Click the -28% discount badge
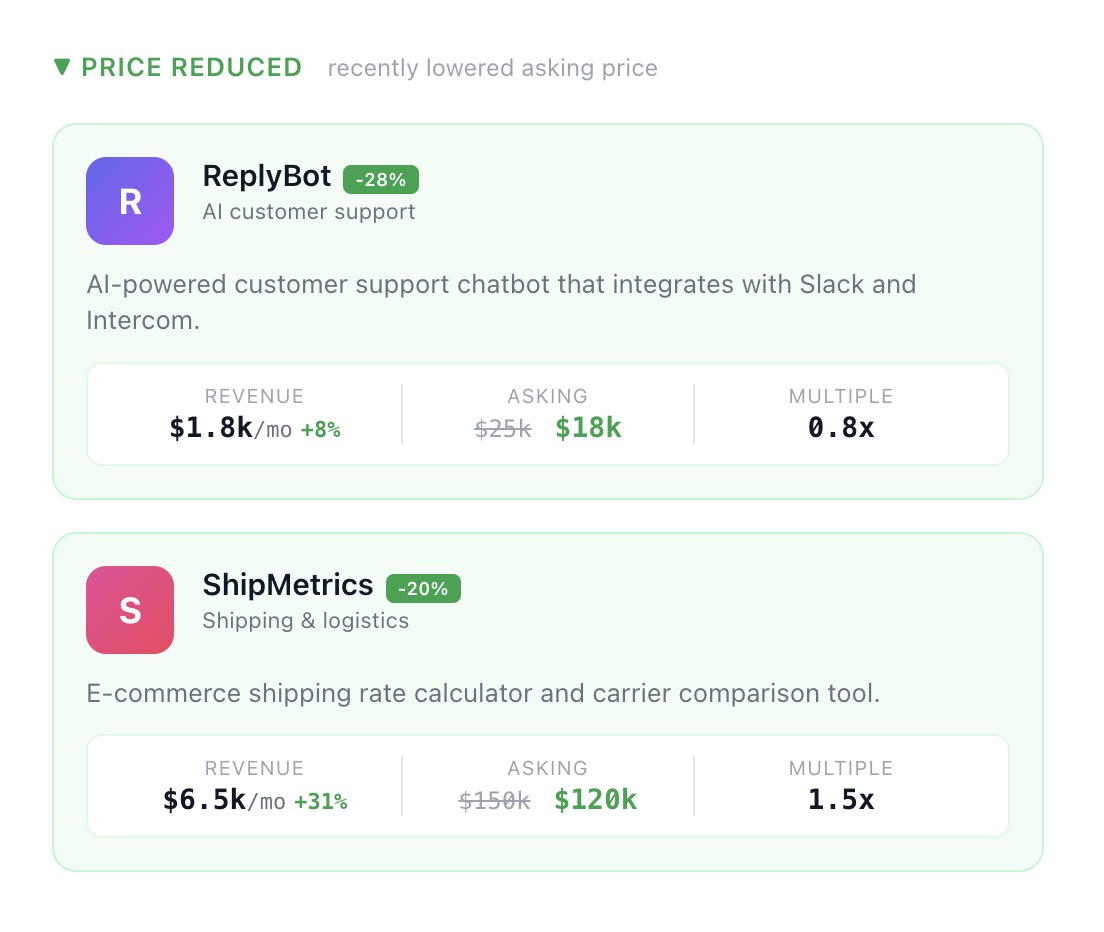The width and height of the screenshot is (1104, 932). [x=380, y=180]
